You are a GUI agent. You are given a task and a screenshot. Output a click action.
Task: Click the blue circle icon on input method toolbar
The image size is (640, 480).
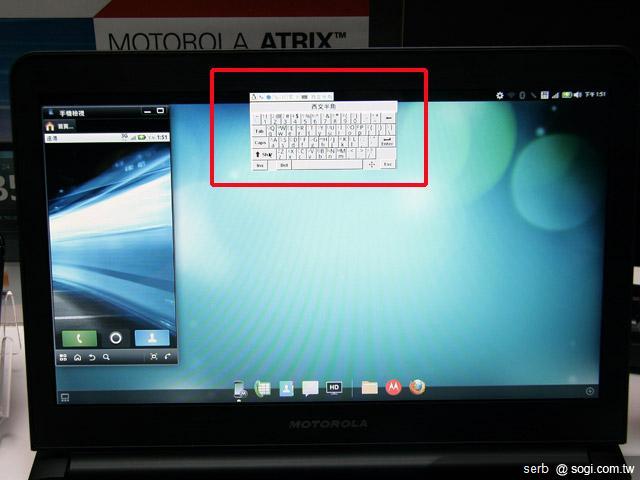269,97
